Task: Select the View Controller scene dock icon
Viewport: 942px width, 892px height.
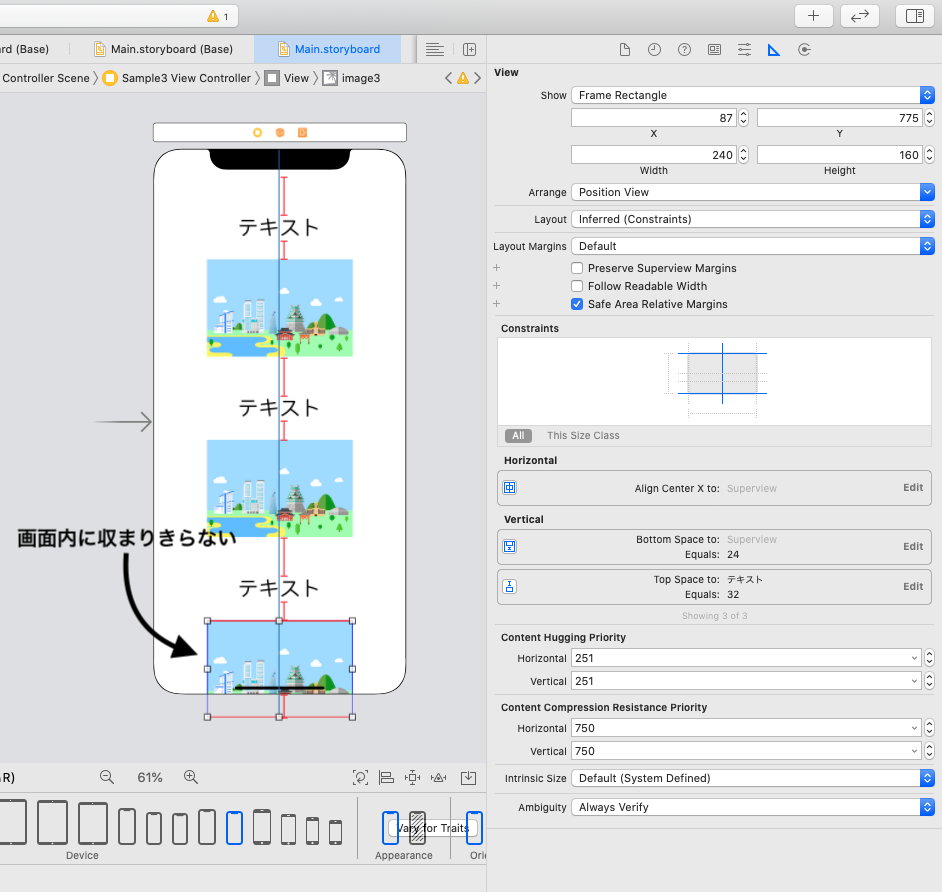Action: [258, 133]
